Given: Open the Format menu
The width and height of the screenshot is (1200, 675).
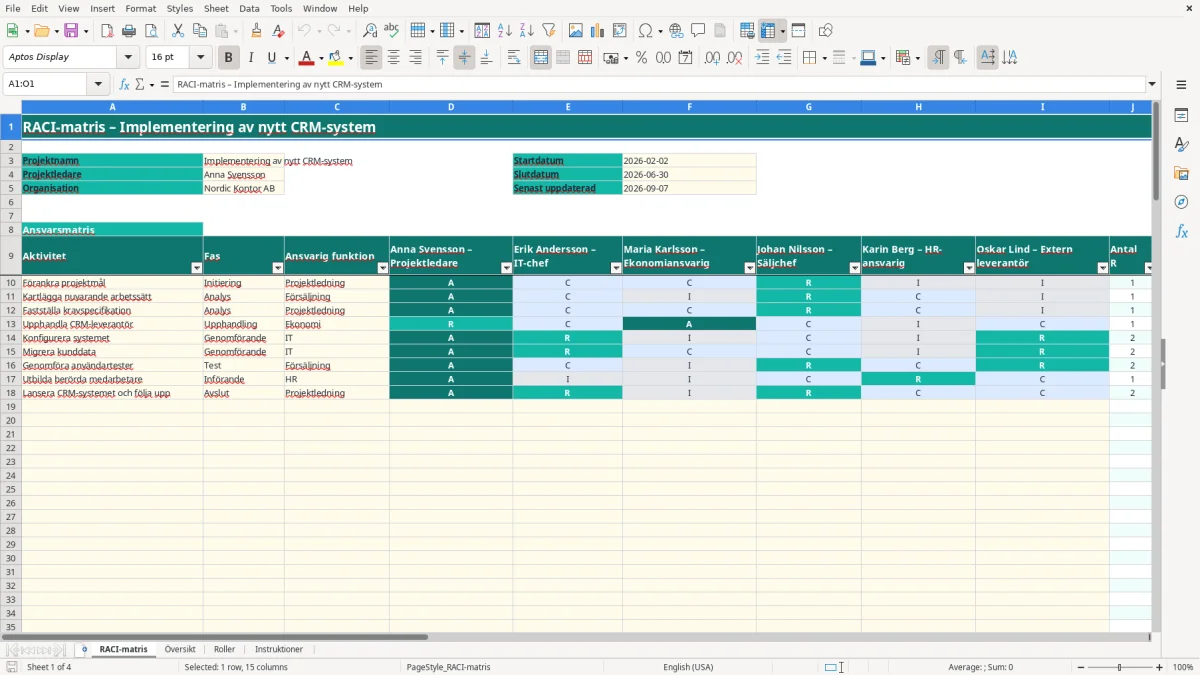Looking at the screenshot, I should click(141, 8).
